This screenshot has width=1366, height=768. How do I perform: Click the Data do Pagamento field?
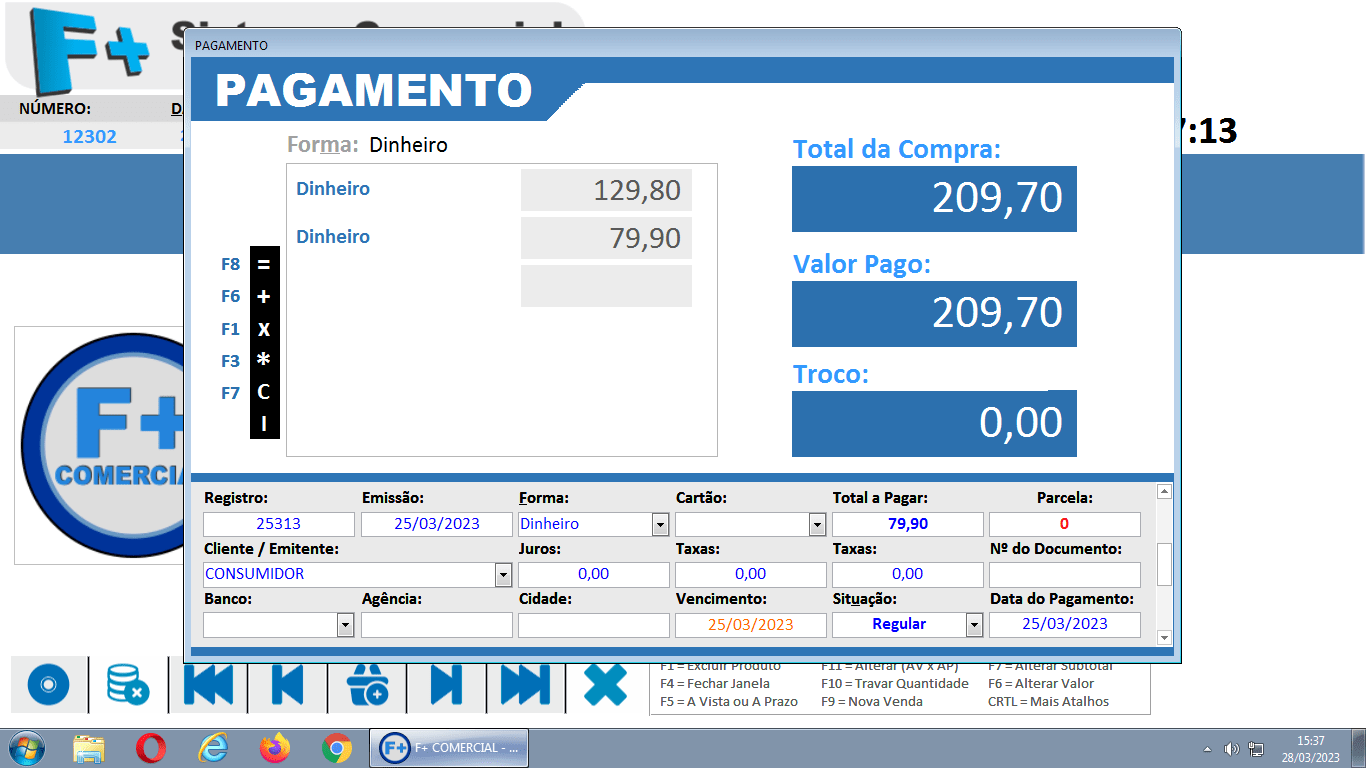click(x=1065, y=625)
